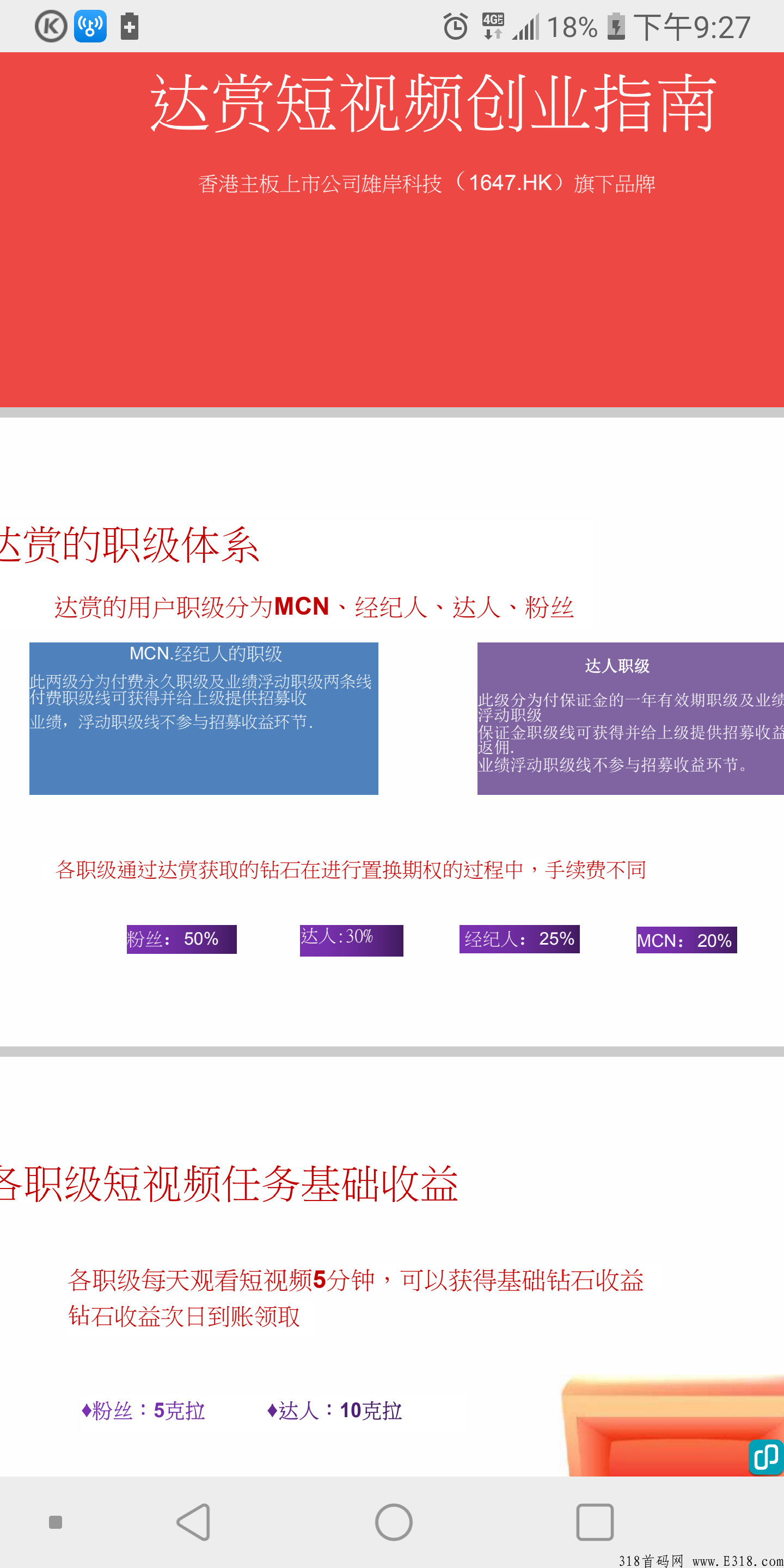
Task: Tap the battery saver plus icon
Action: pos(129,27)
